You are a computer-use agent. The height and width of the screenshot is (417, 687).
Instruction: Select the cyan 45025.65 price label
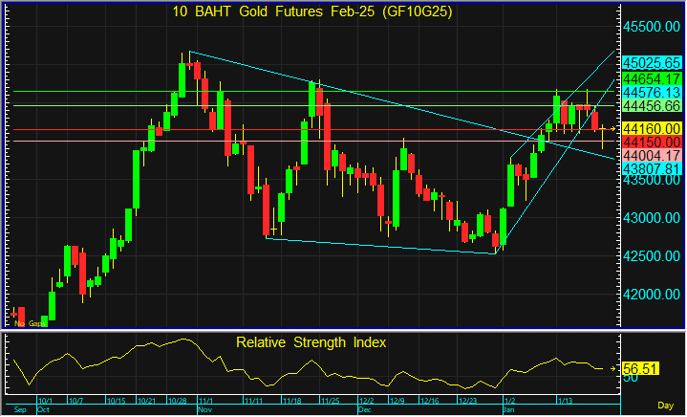[651, 61]
